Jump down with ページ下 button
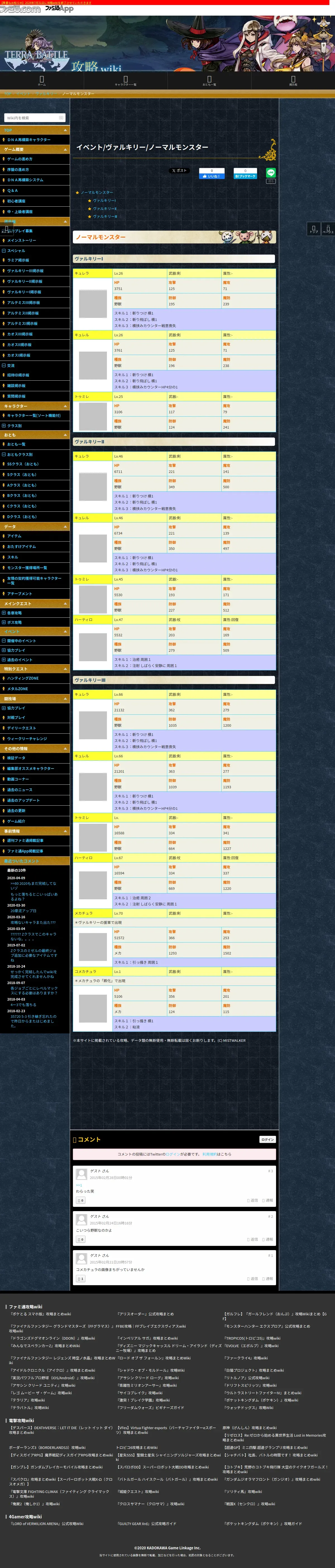Viewport: 335px width, 1568px height. pos(328,228)
